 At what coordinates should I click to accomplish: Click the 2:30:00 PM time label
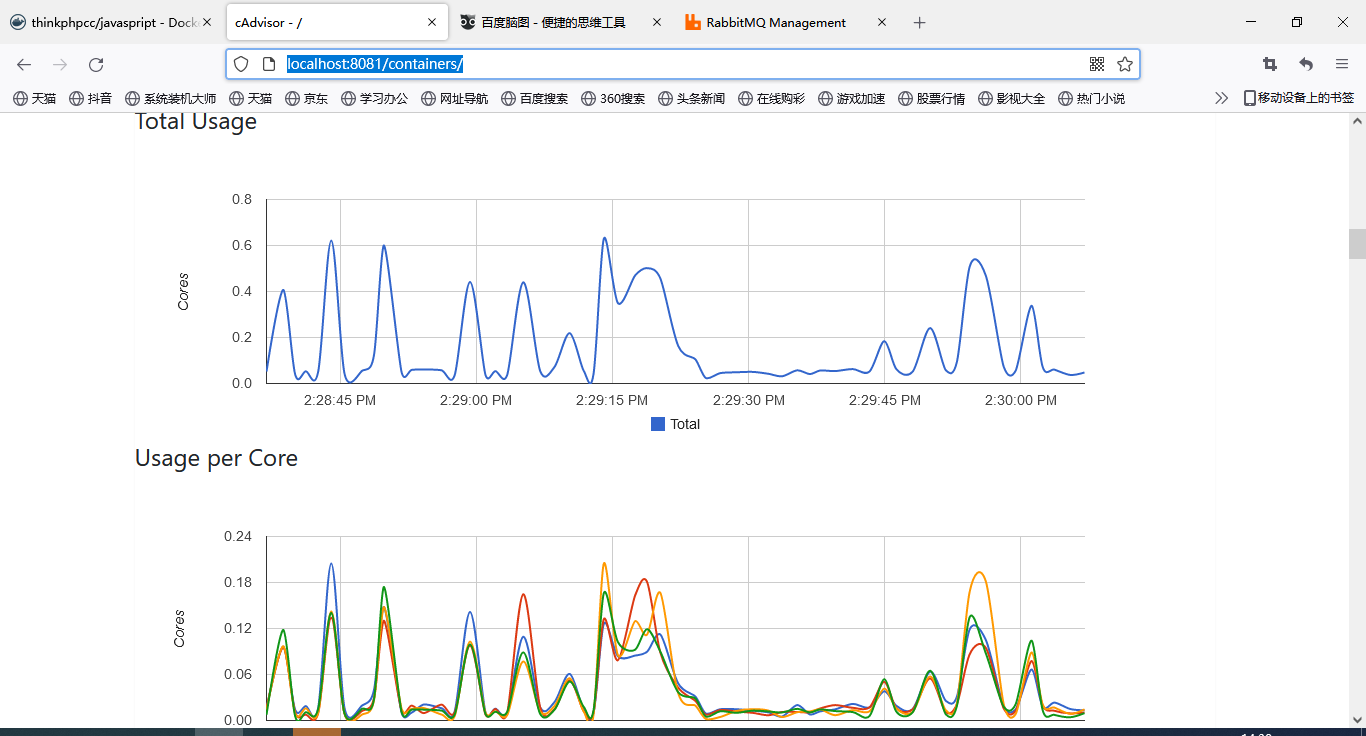(x=1021, y=400)
